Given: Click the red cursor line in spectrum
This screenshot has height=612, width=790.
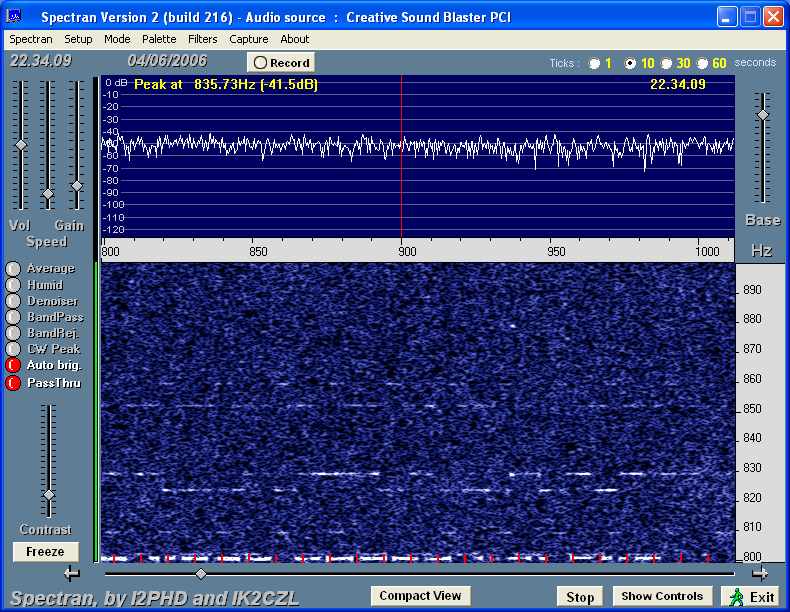Looking at the screenshot, I should tap(401, 156).
